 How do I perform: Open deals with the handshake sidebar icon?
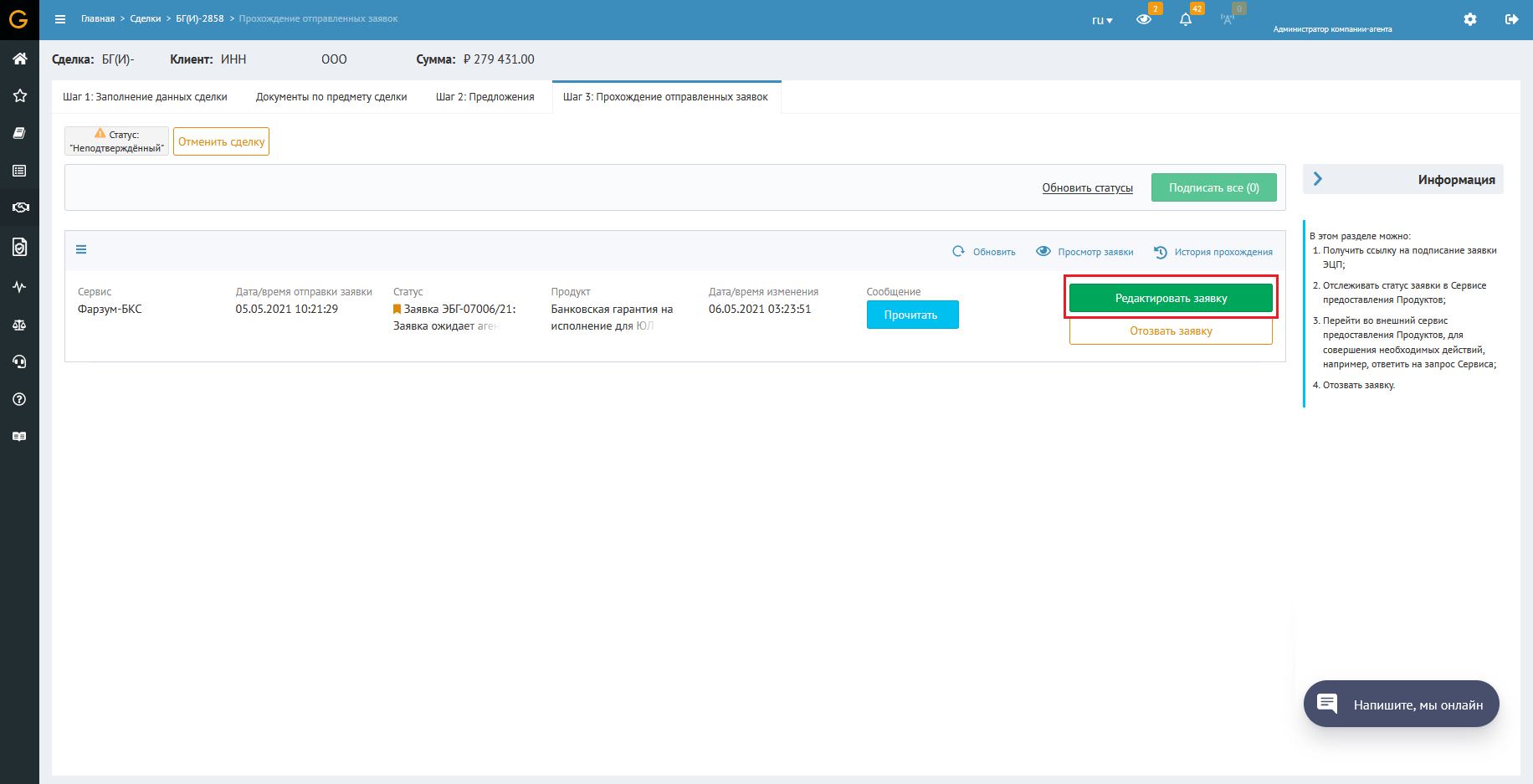(19, 208)
